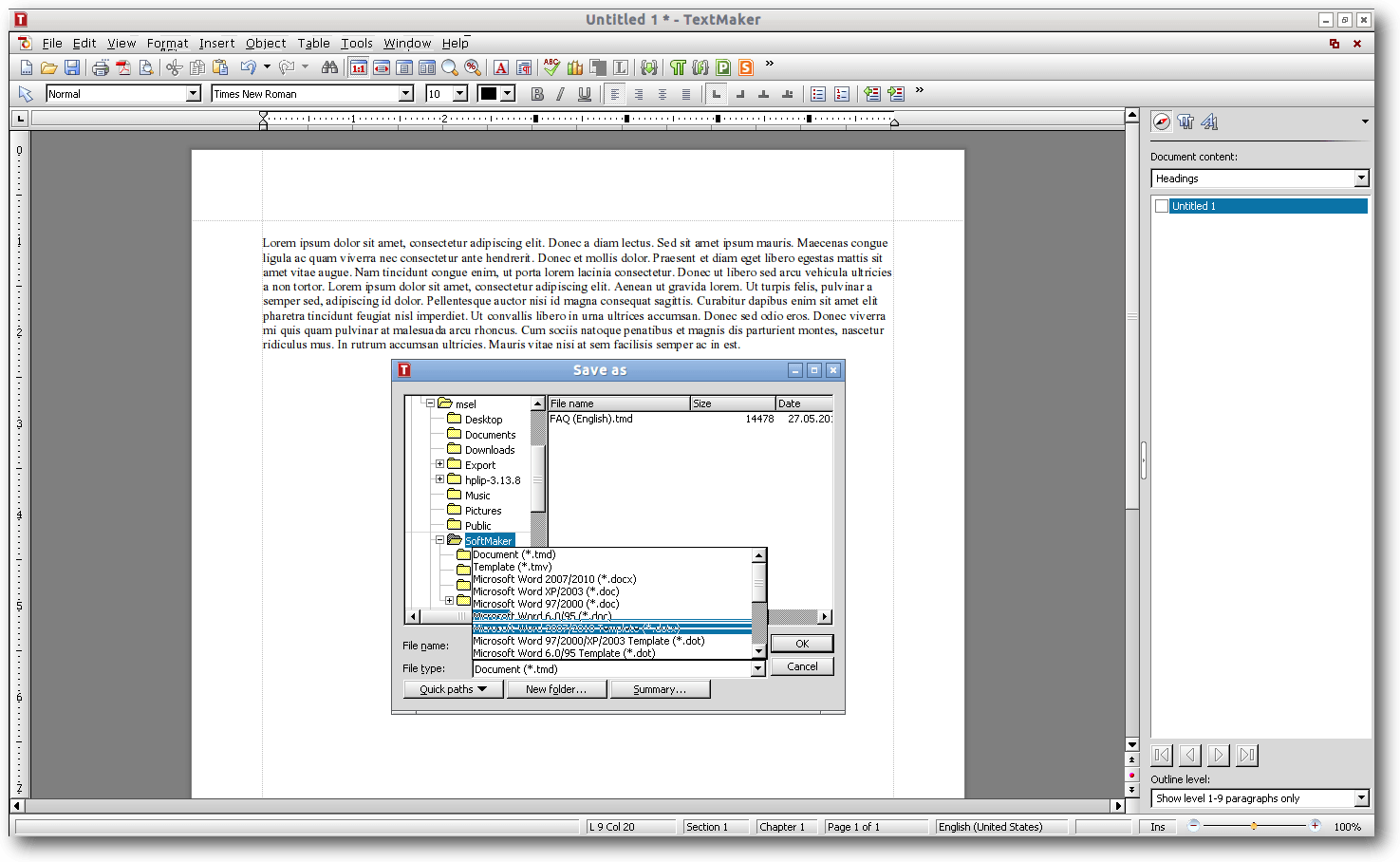
Task: Open the File type dropdown arrow
Action: [757, 669]
